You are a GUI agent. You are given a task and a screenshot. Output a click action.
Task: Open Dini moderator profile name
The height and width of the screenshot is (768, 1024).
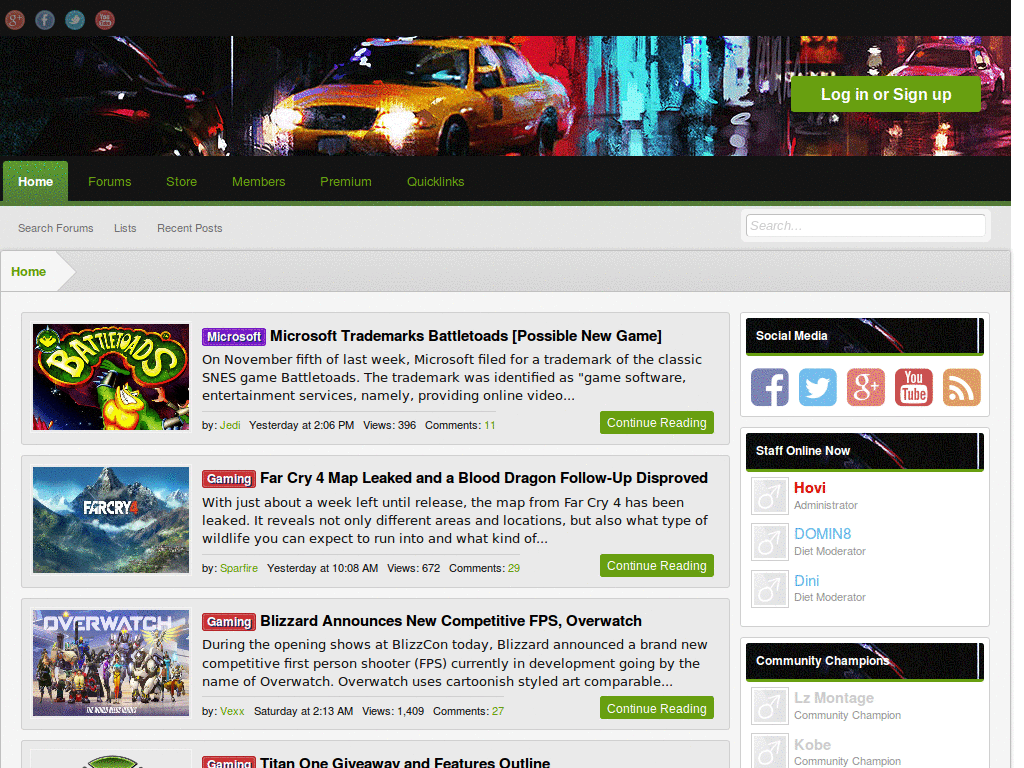[807, 581]
